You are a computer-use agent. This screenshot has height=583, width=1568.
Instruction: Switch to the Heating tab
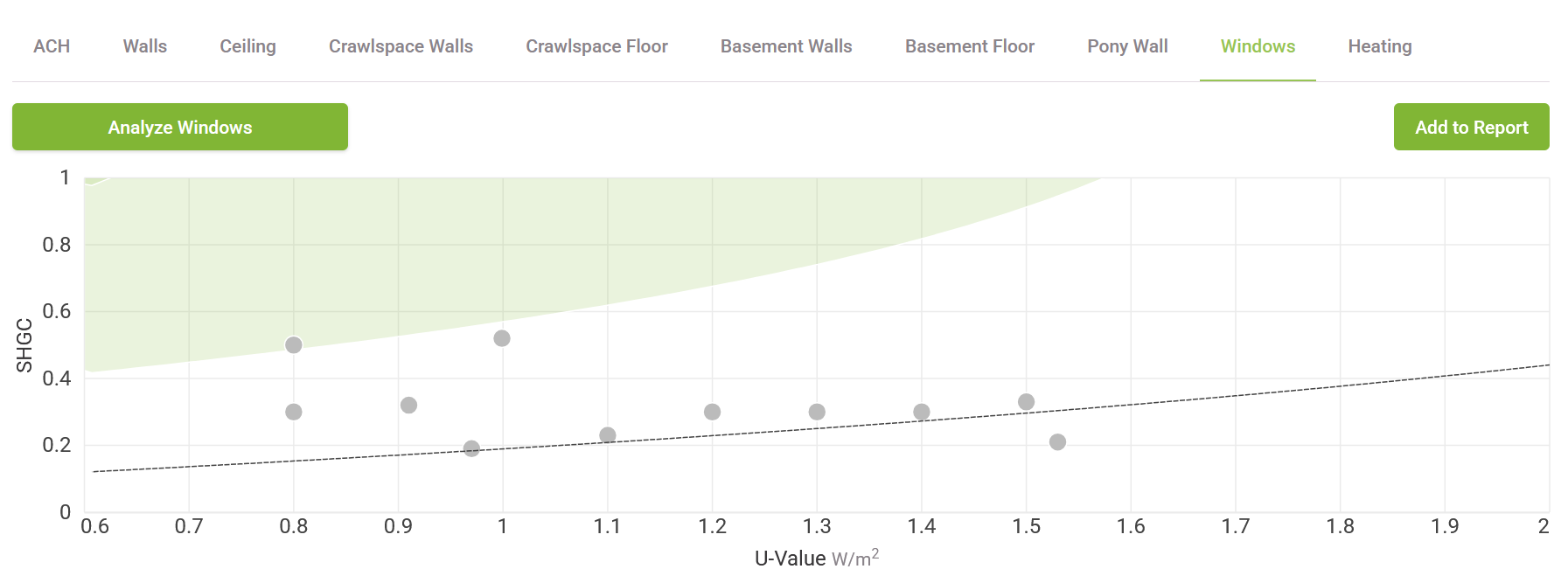1380,46
